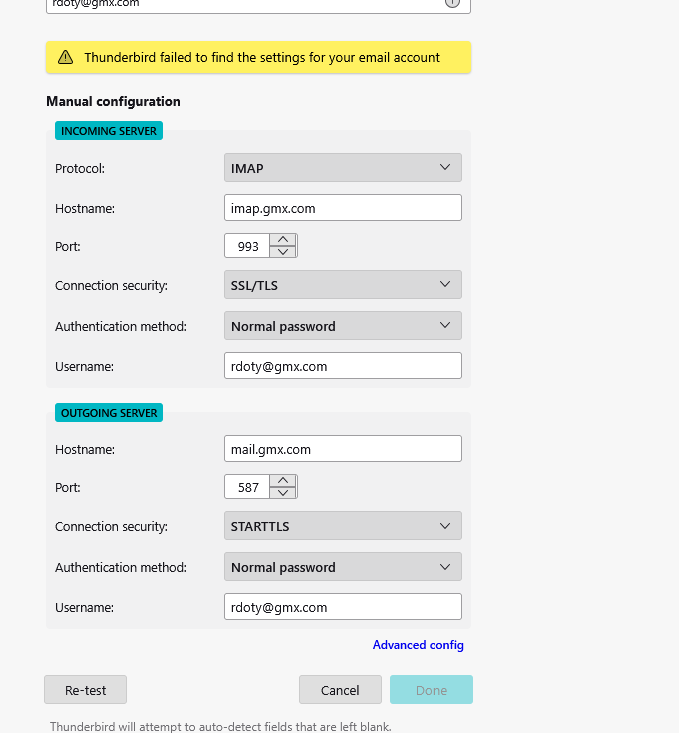Focus the outgoing server Username field

click(343, 607)
